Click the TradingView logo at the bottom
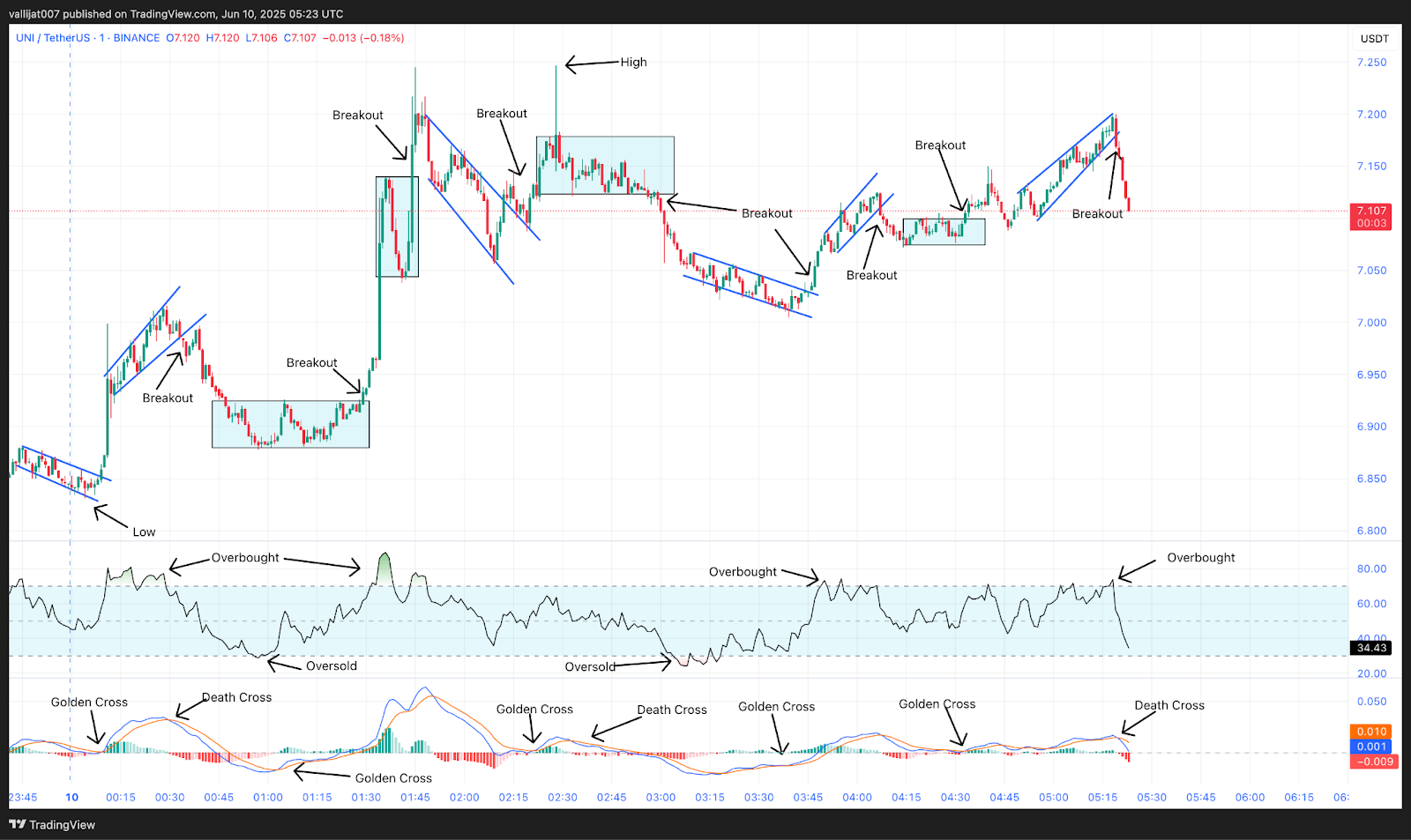Image resolution: width=1411 pixels, height=840 pixels. coord(52,825)
